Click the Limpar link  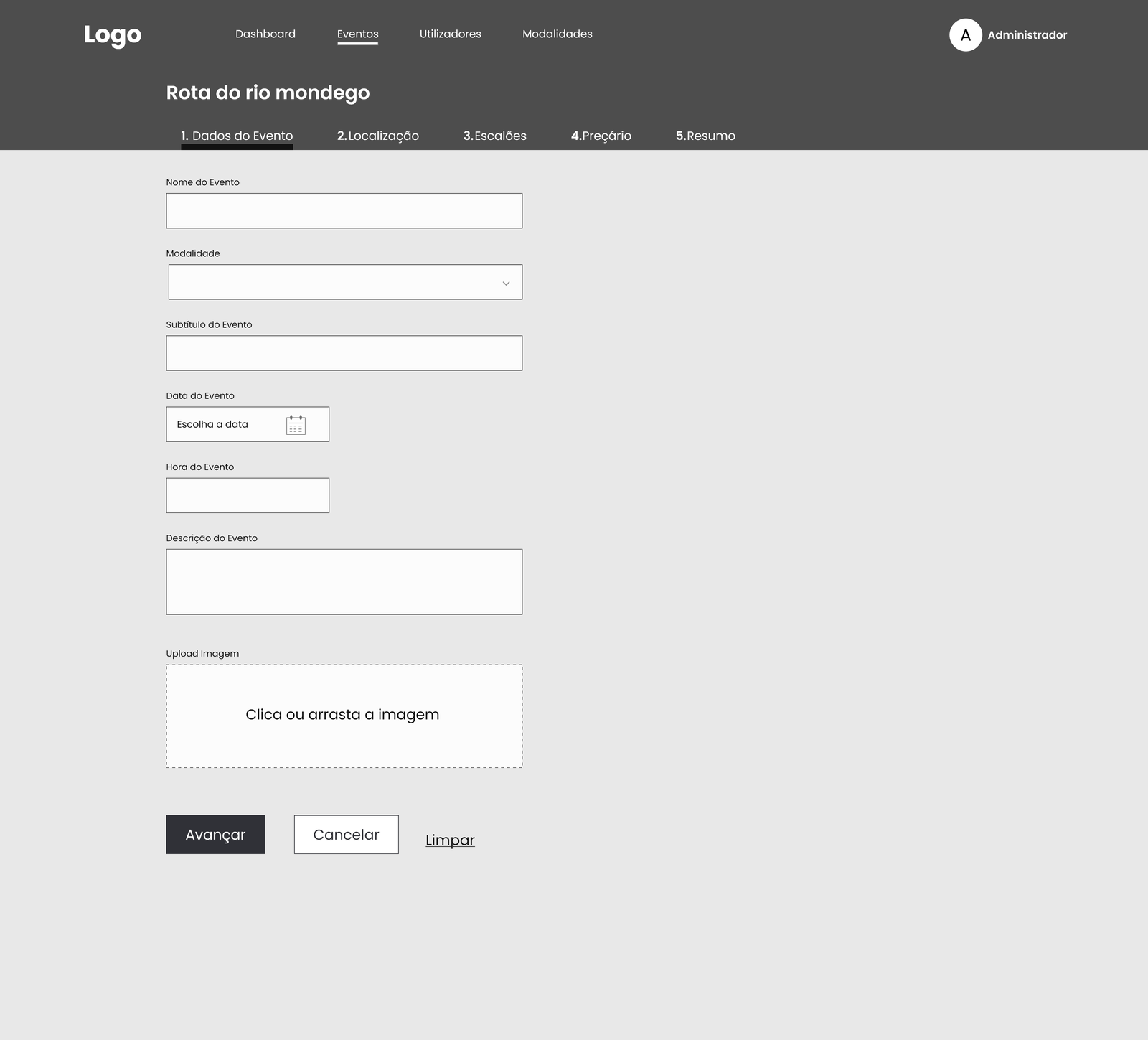click(x=450, y=840)
